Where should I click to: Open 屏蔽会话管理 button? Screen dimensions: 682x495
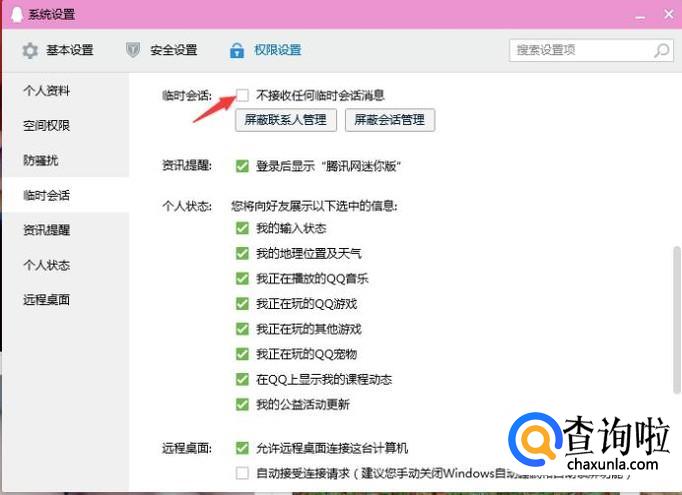390,120
